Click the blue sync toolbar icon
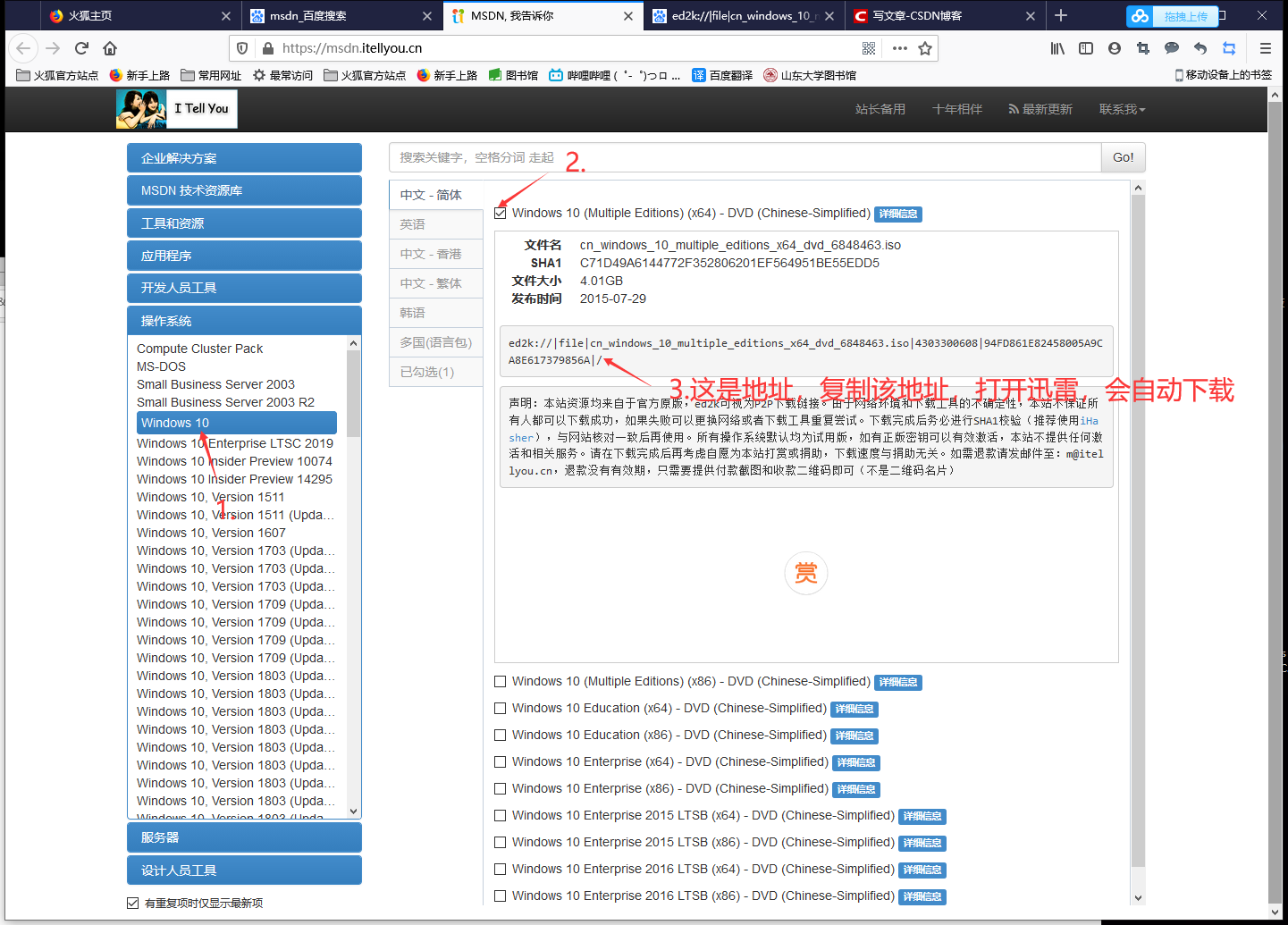The image size is (1288, 925). [1229, 48]
